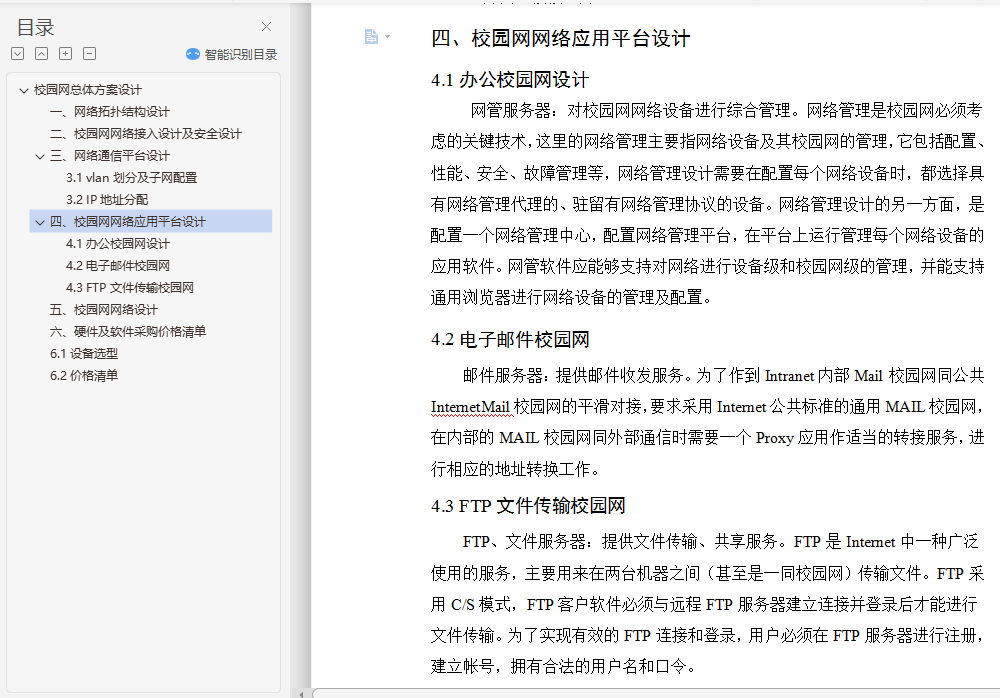Click the heading 四、校园网网络应用平台设计 in document
Image resolution: width=1000 pixels, height=698 pixels.
pyautogui.click(x=561, y=38)
